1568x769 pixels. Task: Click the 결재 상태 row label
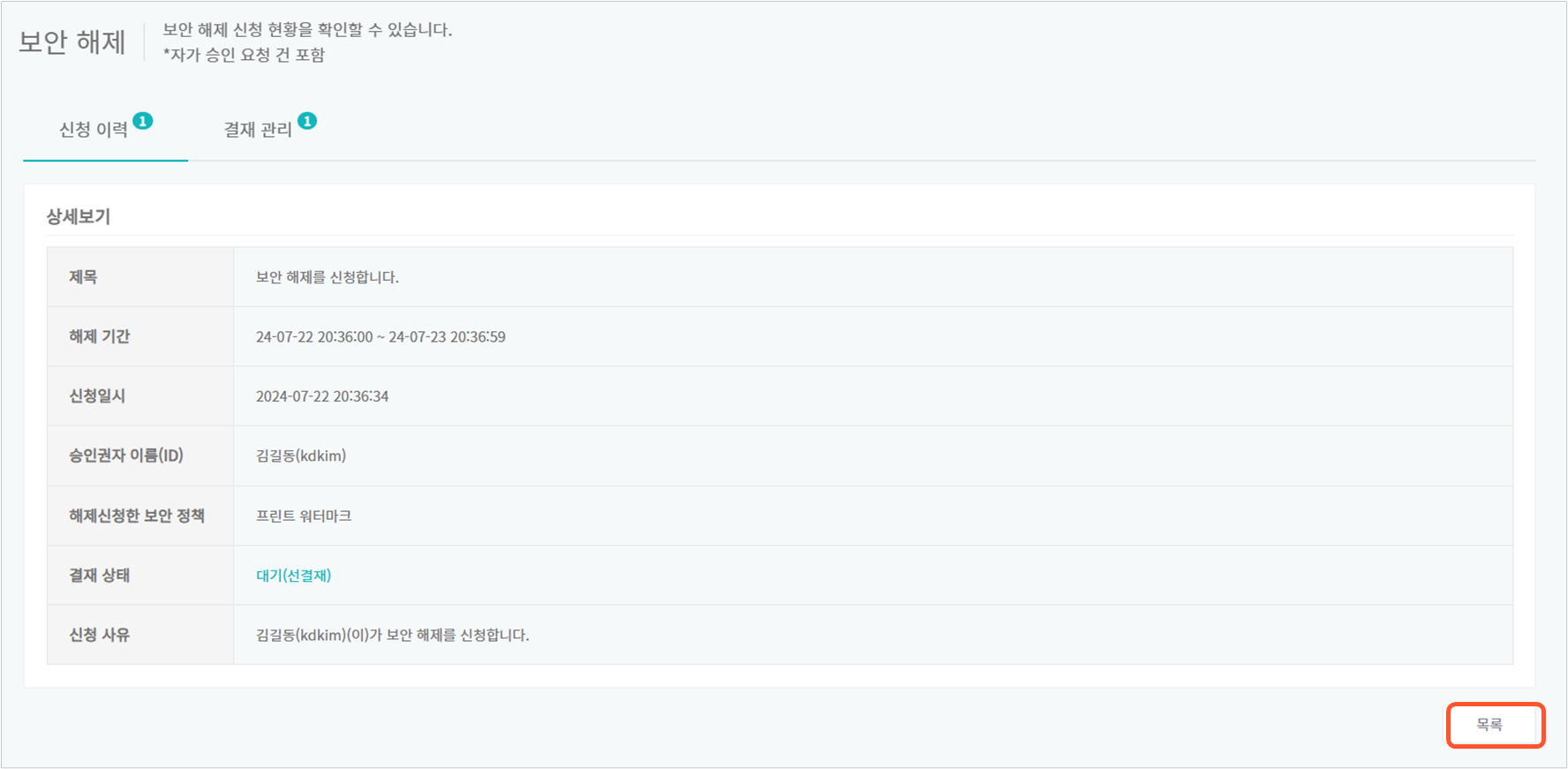(x=99, y=576)
